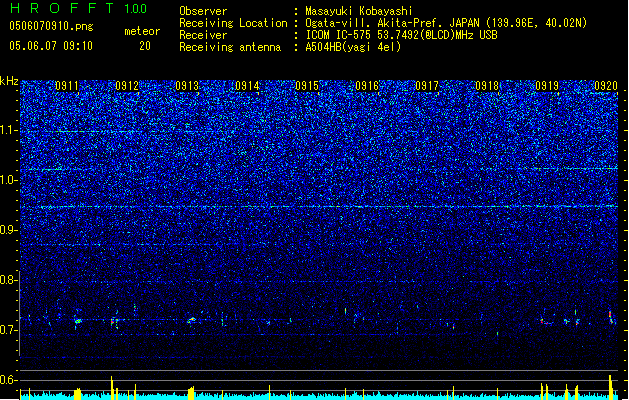This screenshot has width=629, height=400.
Task: Click the tall yellow spike before 0920 in power graph
Action: pos(611,387)
